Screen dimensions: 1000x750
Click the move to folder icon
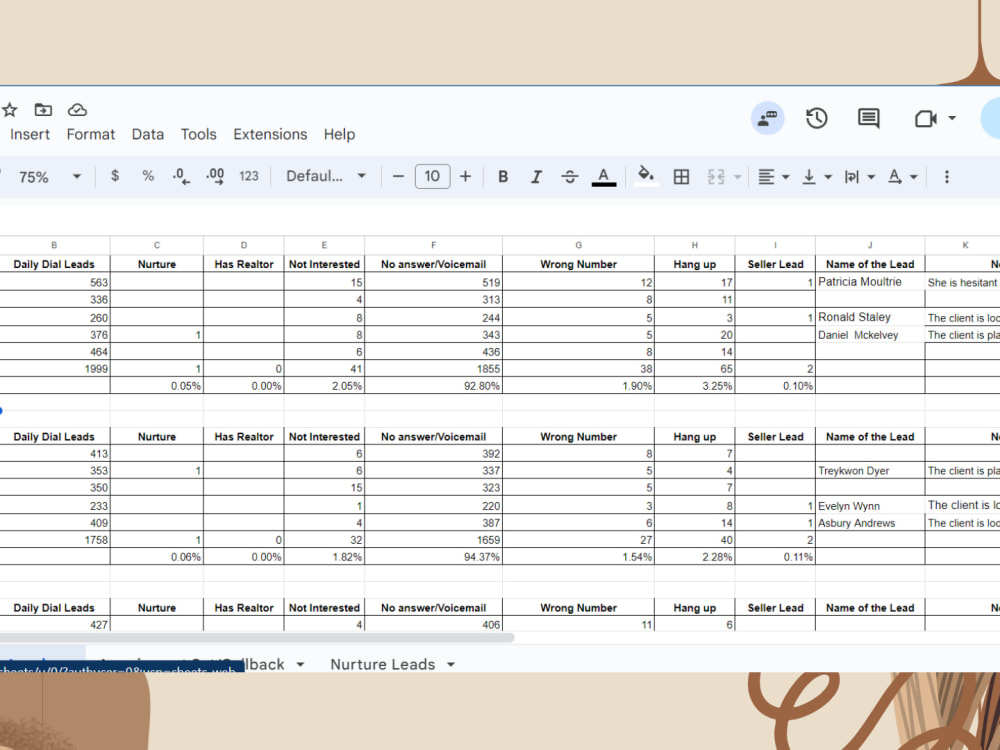(43, 110)
